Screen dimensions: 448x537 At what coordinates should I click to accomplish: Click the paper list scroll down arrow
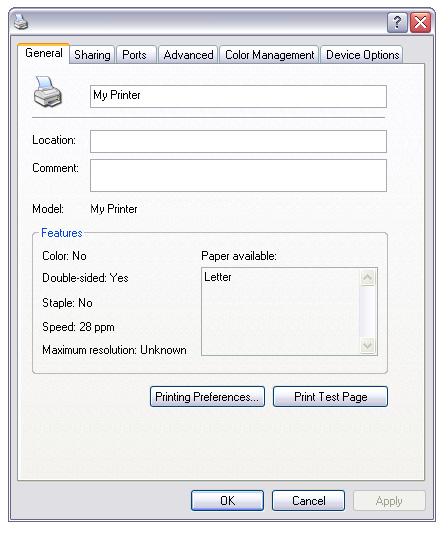click(368, 346)
